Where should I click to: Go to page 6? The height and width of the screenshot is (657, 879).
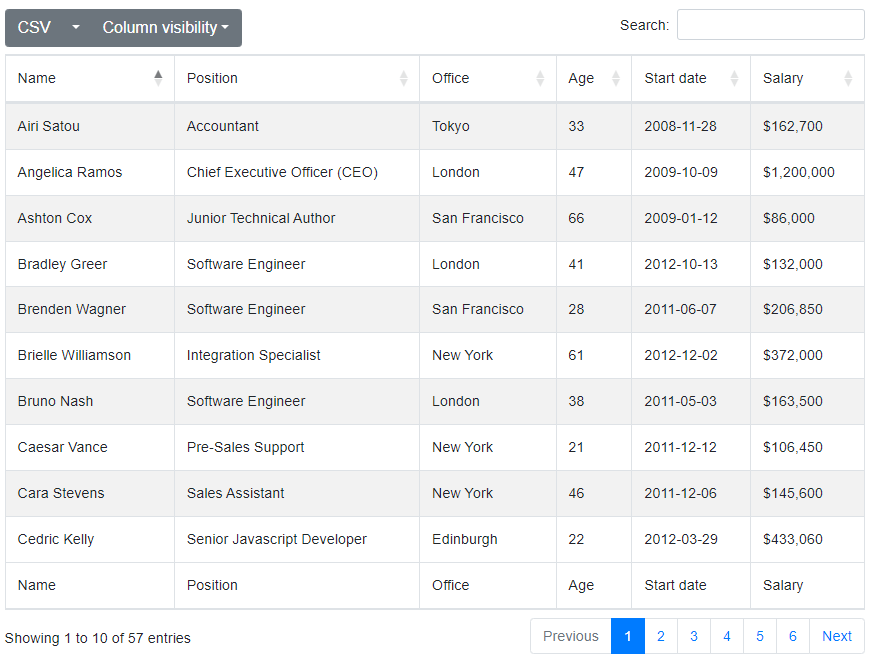click(x=793, y=636)
